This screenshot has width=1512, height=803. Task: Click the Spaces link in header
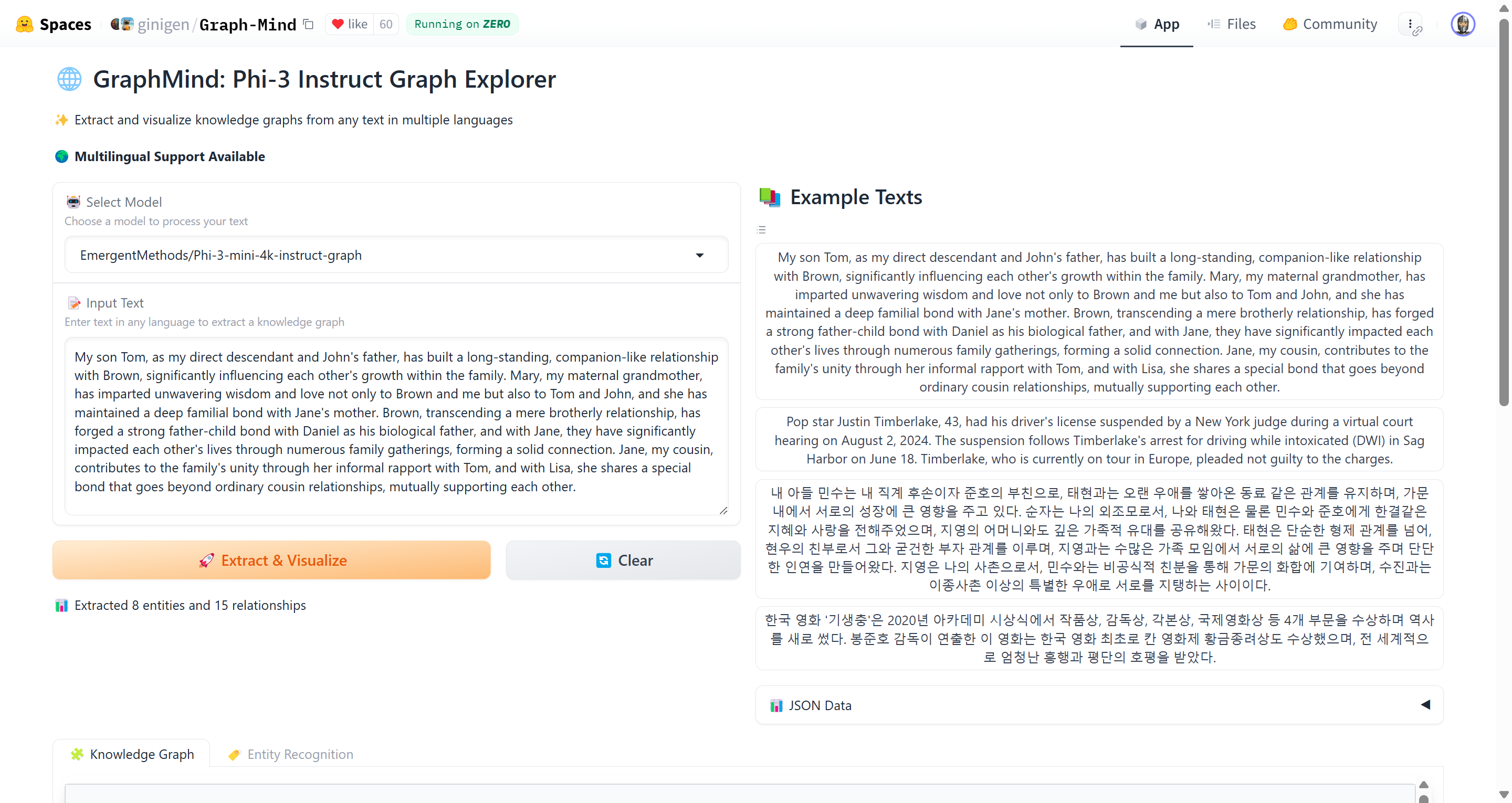(x=65, y=24)
